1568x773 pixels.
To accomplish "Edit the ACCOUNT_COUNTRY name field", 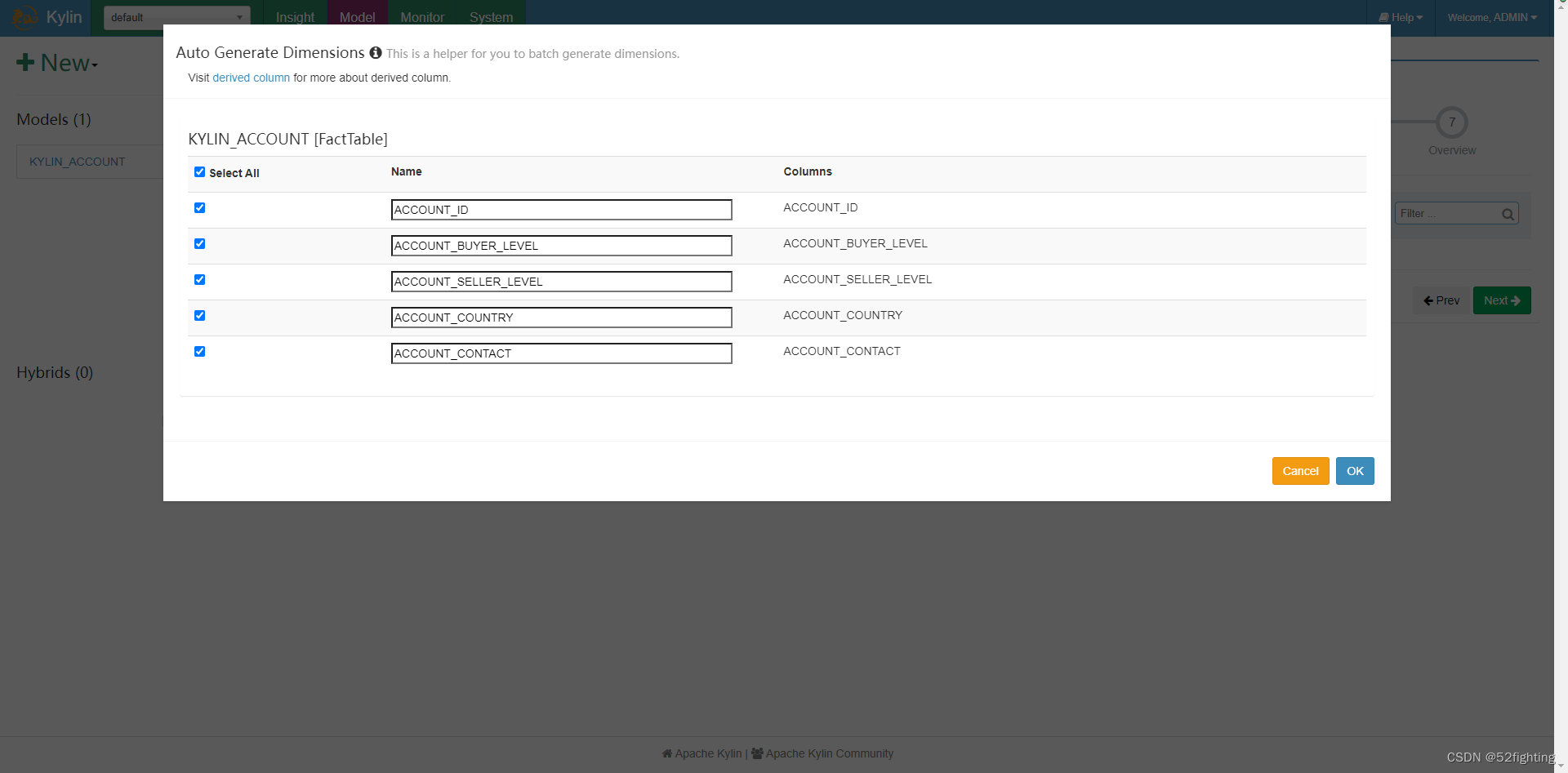I will tap(561, 318).
